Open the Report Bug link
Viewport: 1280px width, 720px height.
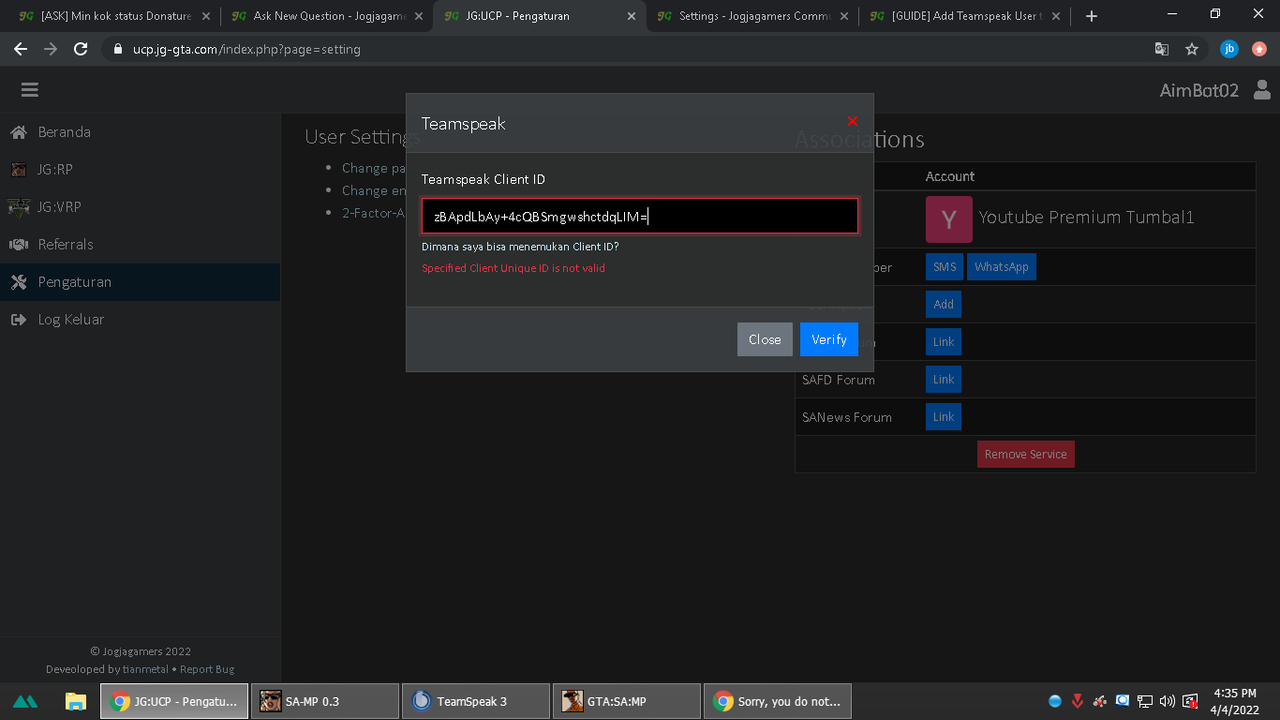click(207, 669)
